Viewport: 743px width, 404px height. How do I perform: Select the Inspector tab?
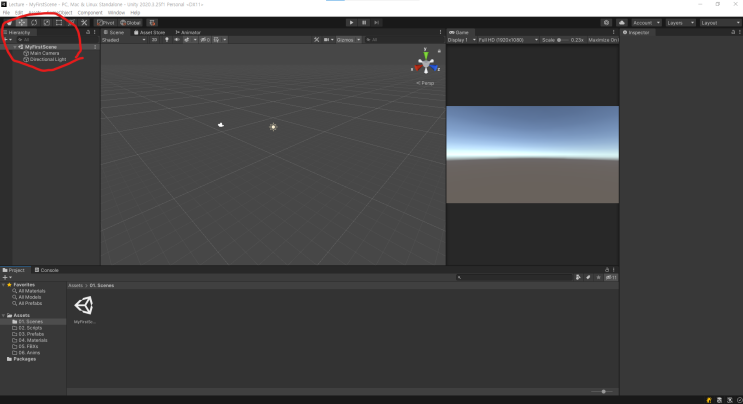(636, 32)
